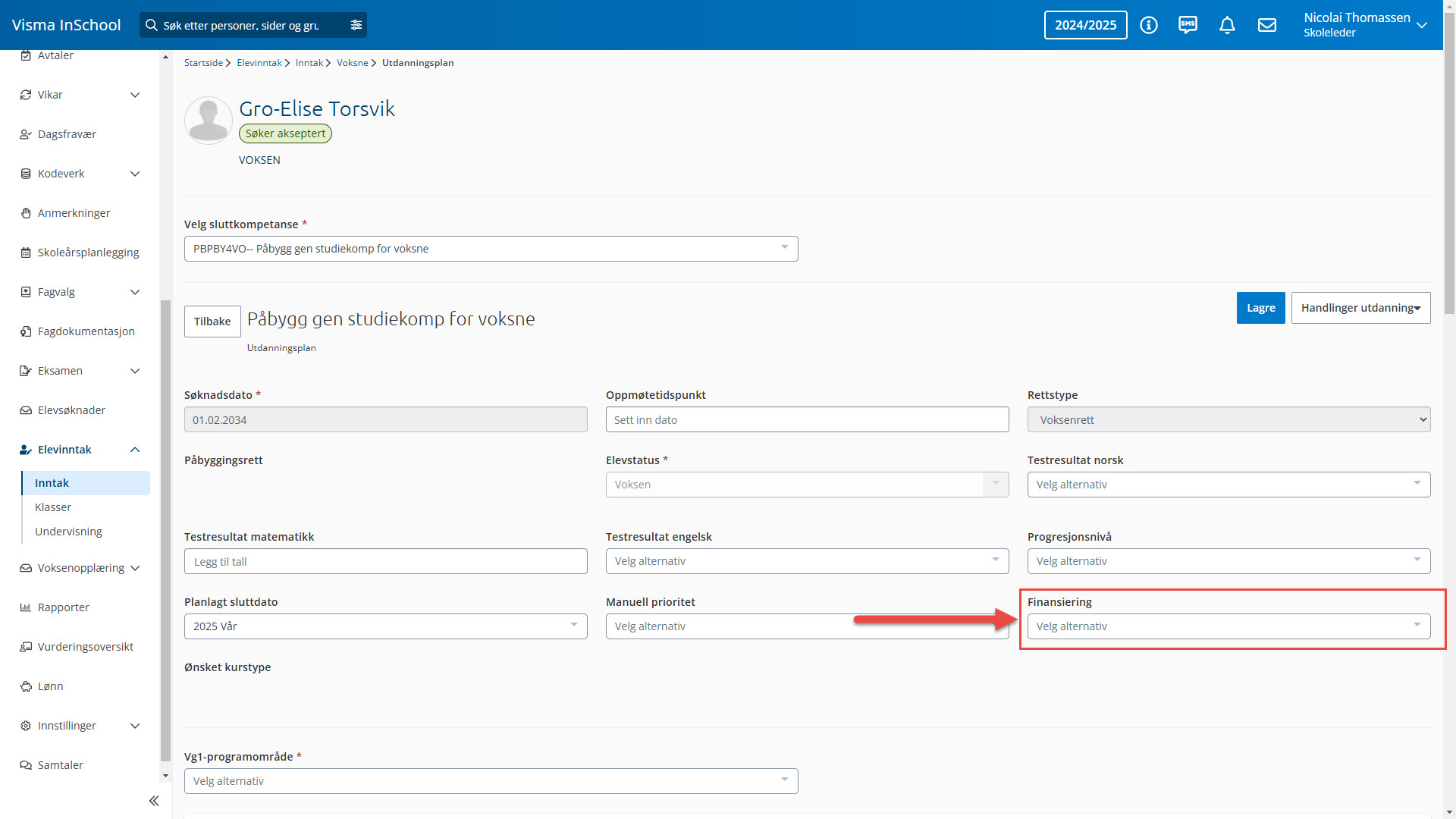1456x819 pixels.
Task: Click the Elevinntak person icon
Action: [x=26, y=450]
